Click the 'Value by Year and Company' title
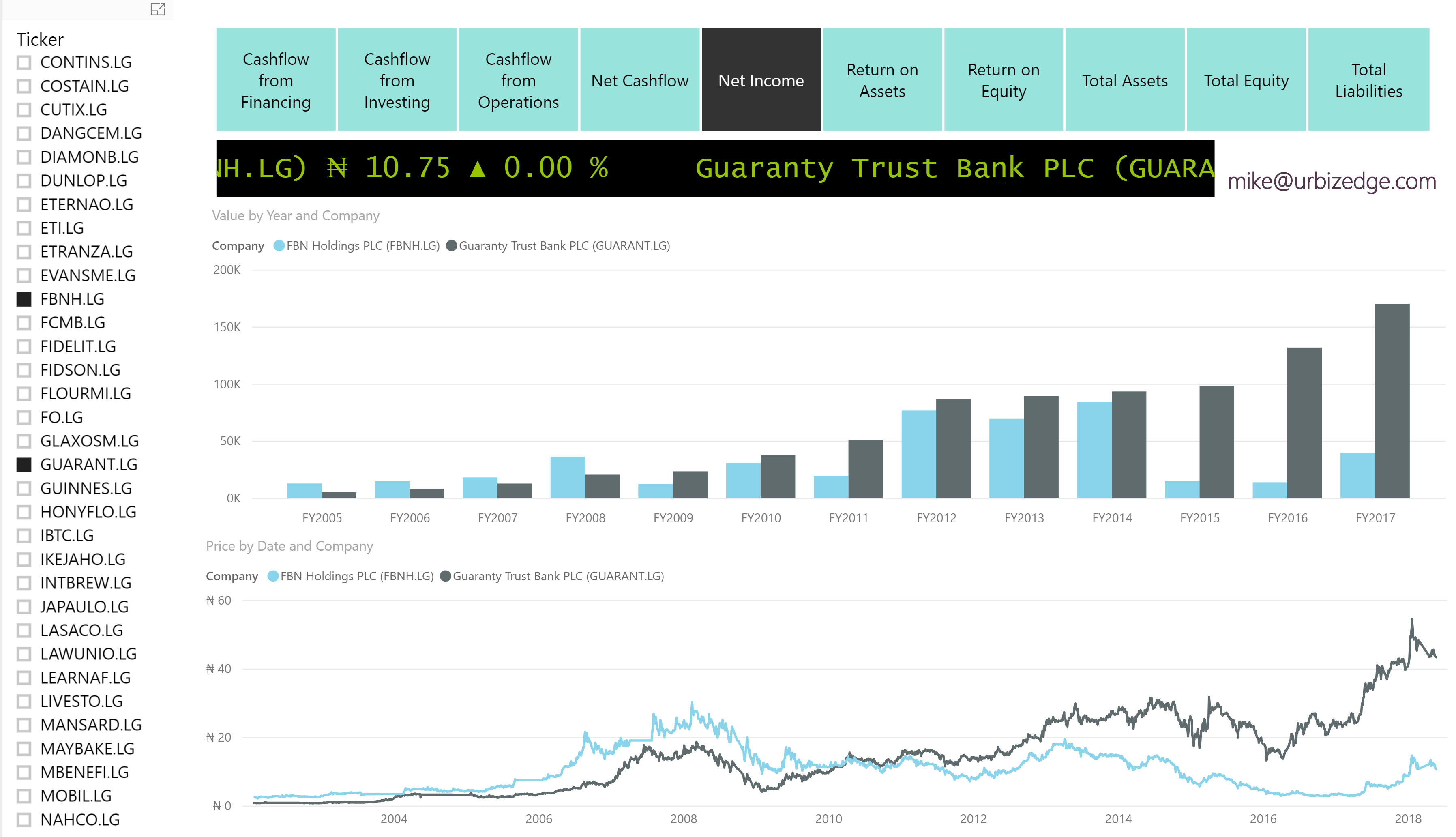 point(295,216)
